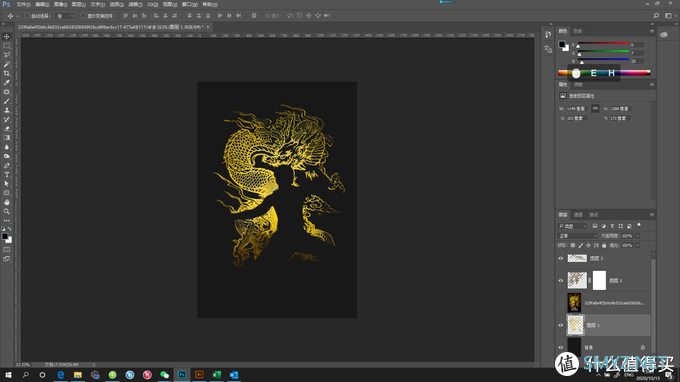Image resolution: width=680 pixels, height=382 pixels.
Task: Switch to the 通道 (Channels) tab
Action: [578, 215]
